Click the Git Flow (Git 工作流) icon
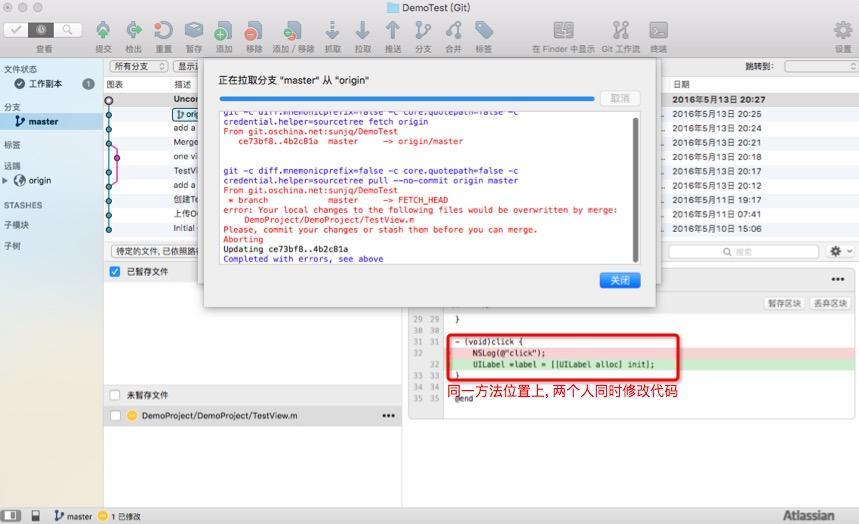 621,31
